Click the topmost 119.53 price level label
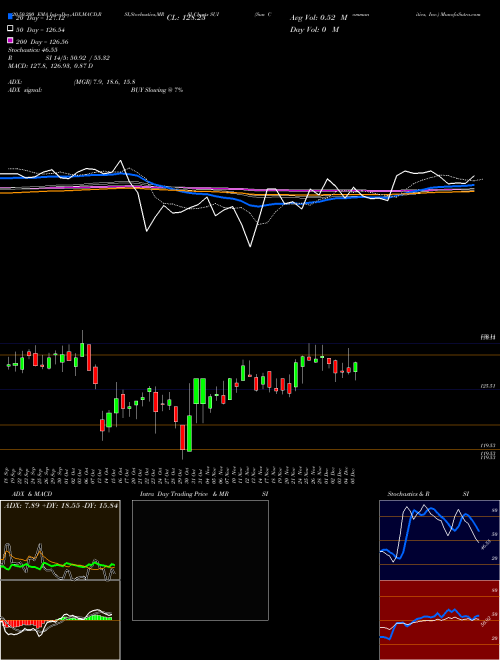500x660 pixels. click(x=488, y=445)
